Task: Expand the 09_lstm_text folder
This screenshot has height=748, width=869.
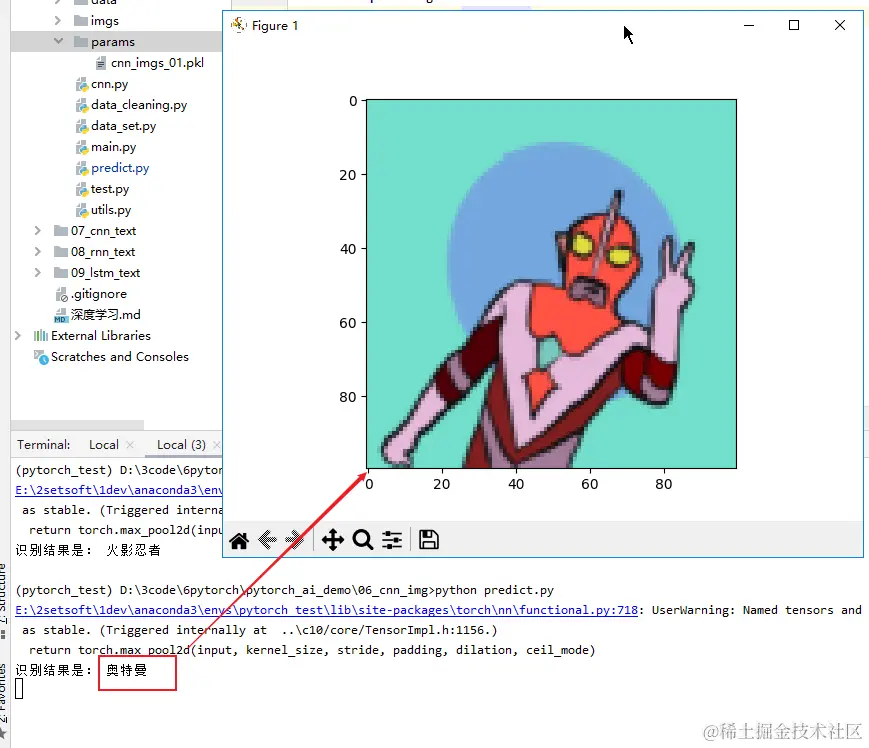Action: (x=38, y=273)
